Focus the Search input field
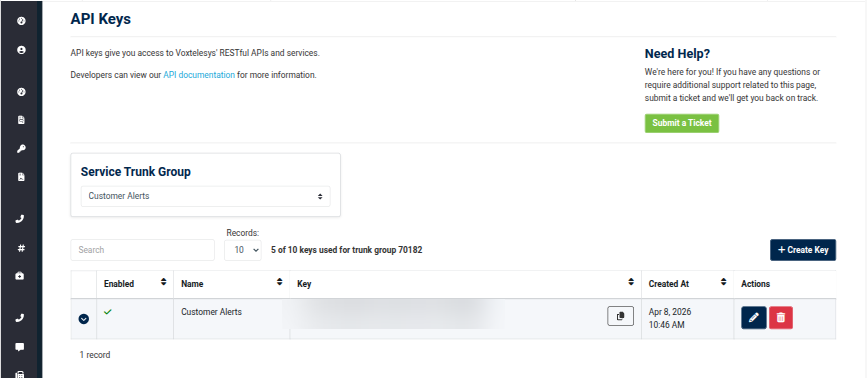 point(143,250)
